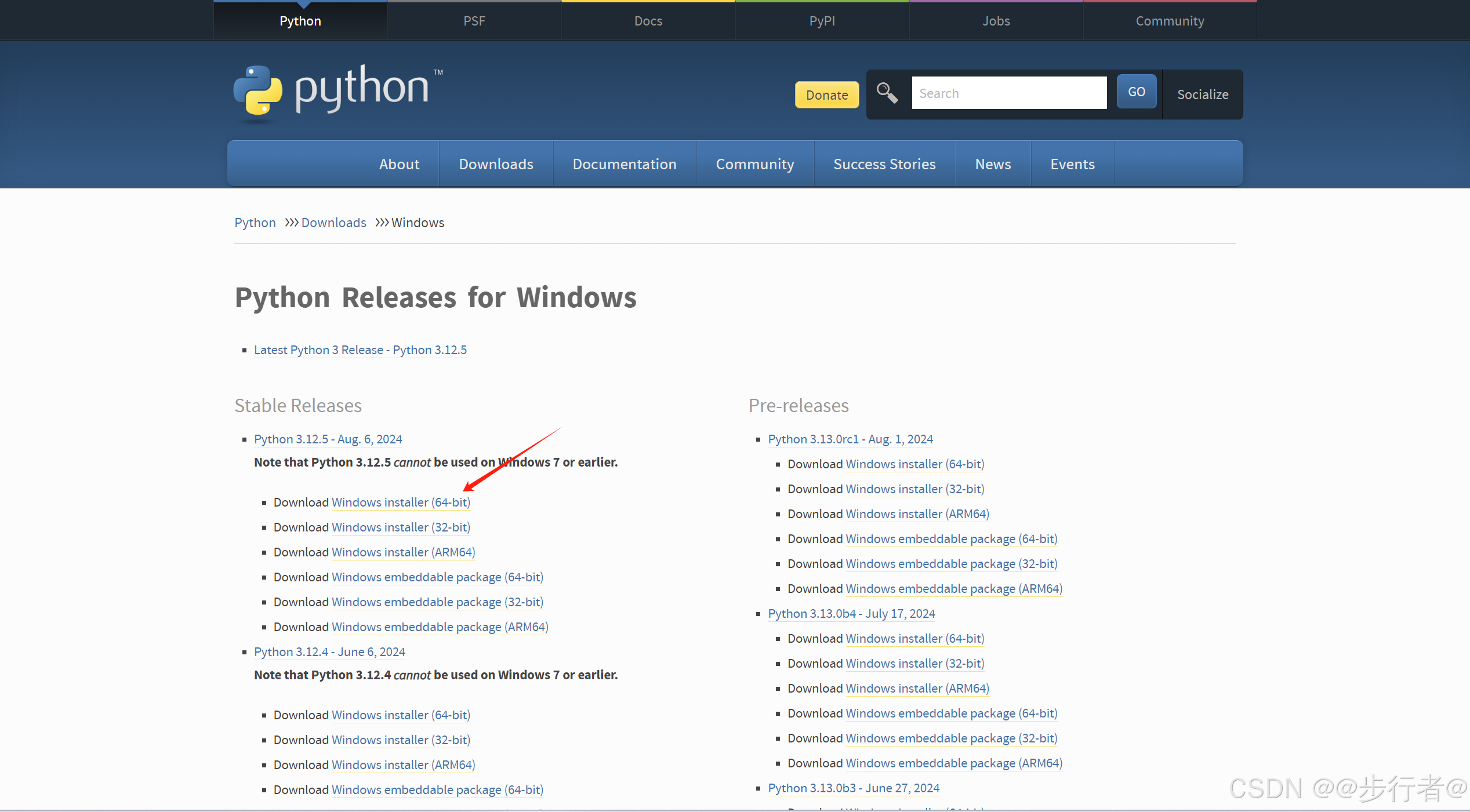Download 3.12.5 Windows installer (64-bit)
Viewport: 1470px width, 812px height.
(x=401, y=503)
